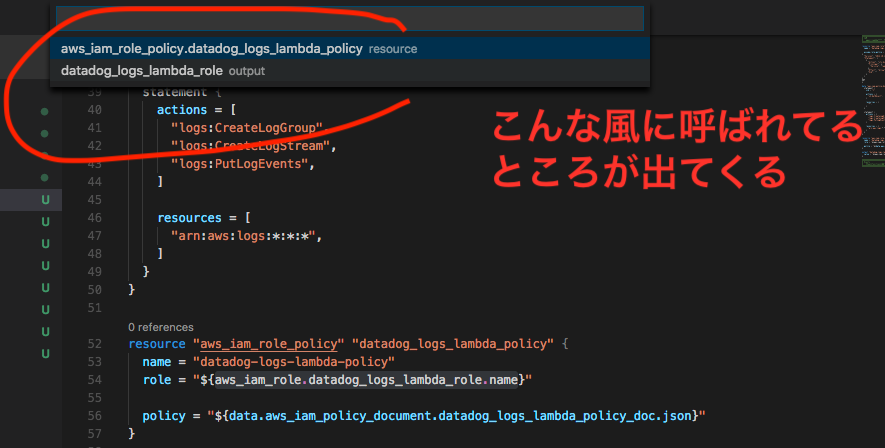Click the "logs:PutLogEvents" string

239,164
